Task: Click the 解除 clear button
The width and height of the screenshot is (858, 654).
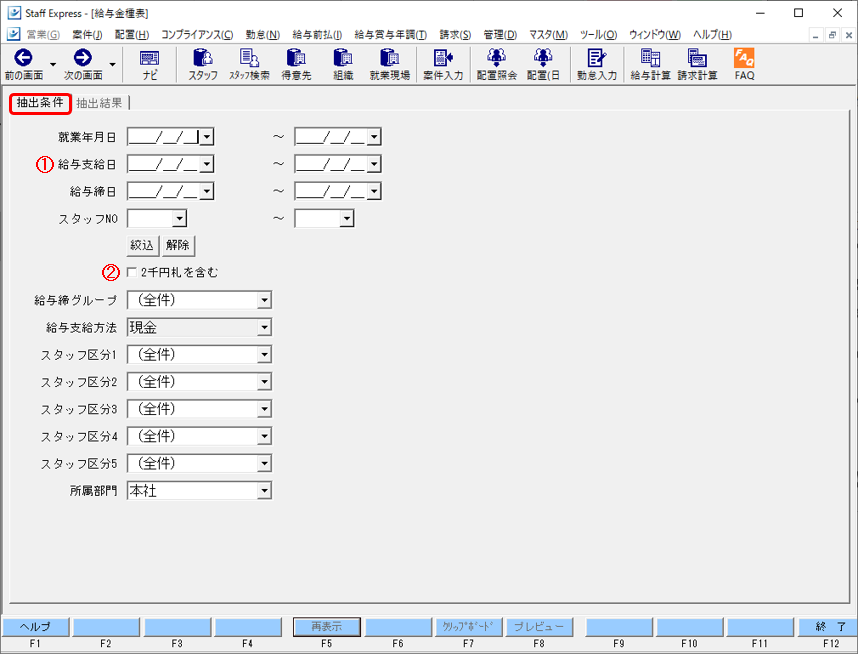Action: (178, 245)
